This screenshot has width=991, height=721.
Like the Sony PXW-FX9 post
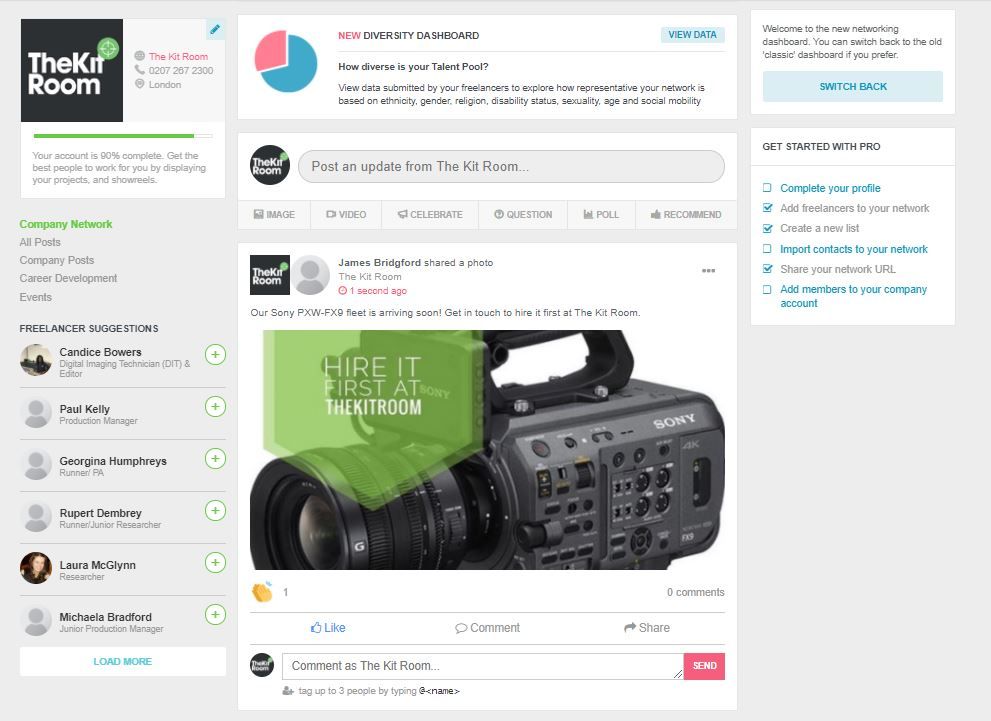(x=328, y=627)
